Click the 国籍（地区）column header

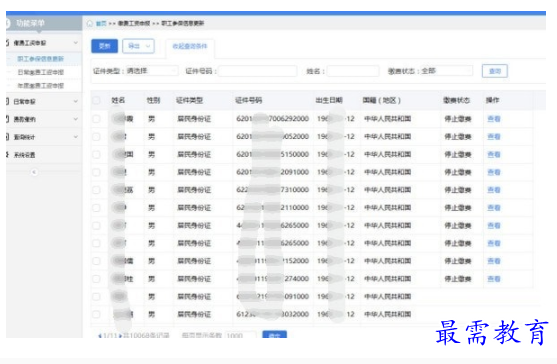(x=382, y=100)
